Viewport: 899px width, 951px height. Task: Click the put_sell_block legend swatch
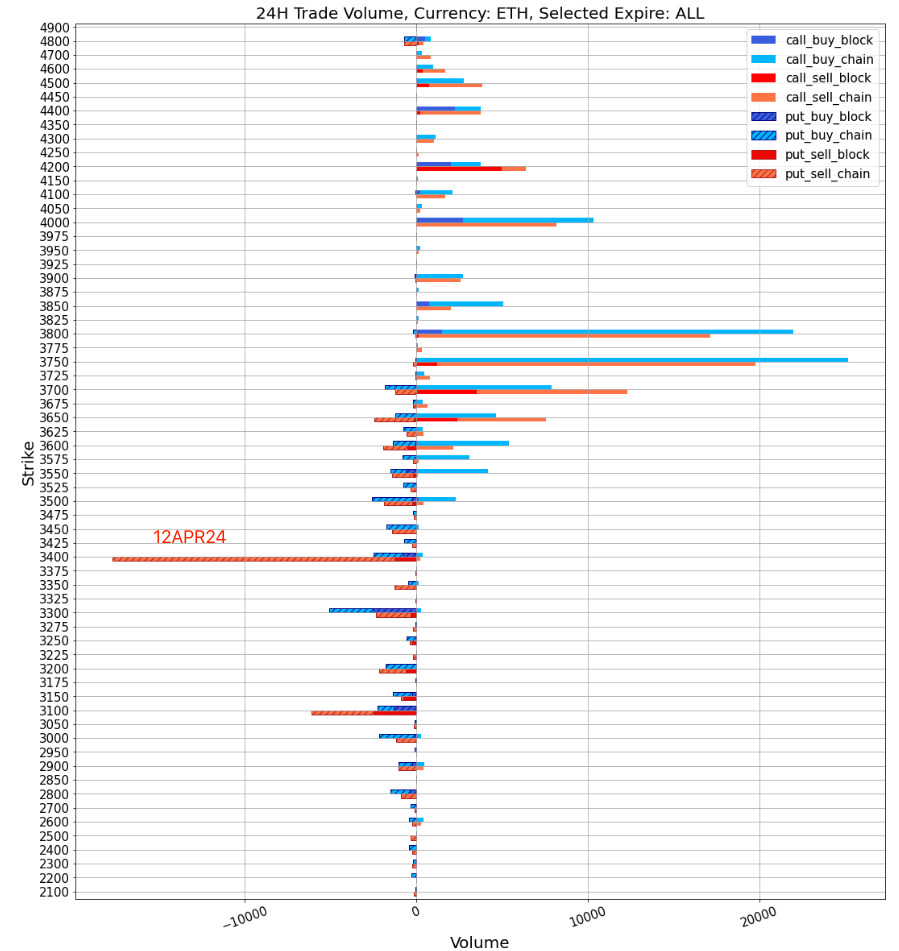pyautogui.click(x=765, y=155)
